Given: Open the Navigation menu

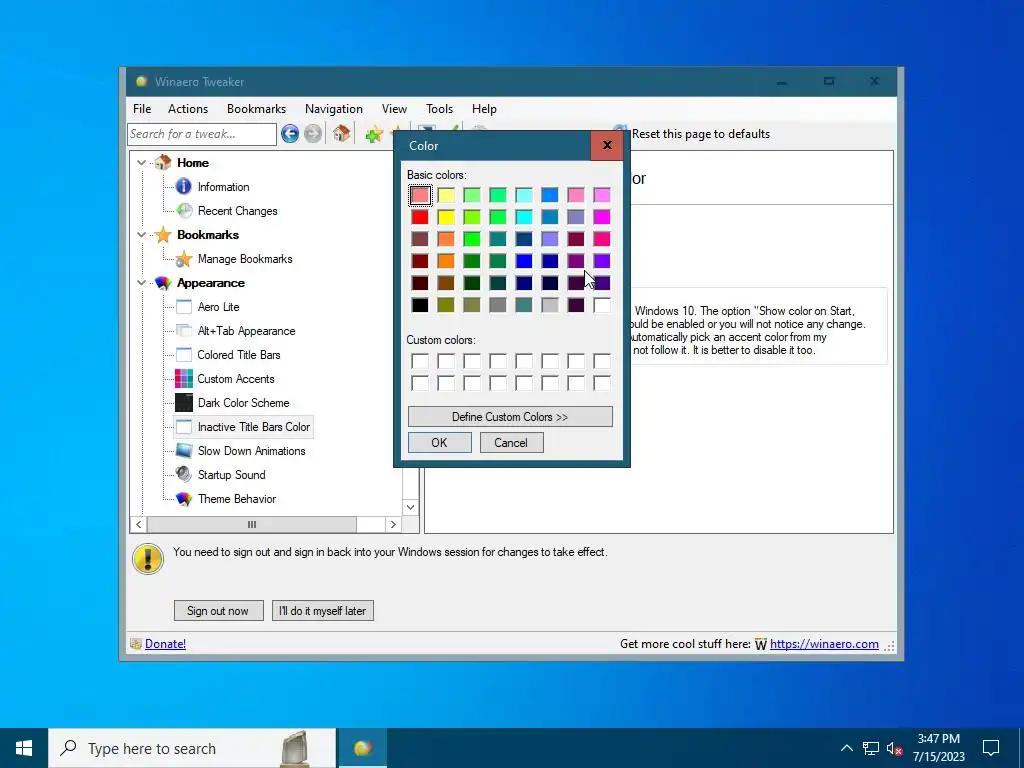Looking at the screenshot, I should [x=334, y=109].
